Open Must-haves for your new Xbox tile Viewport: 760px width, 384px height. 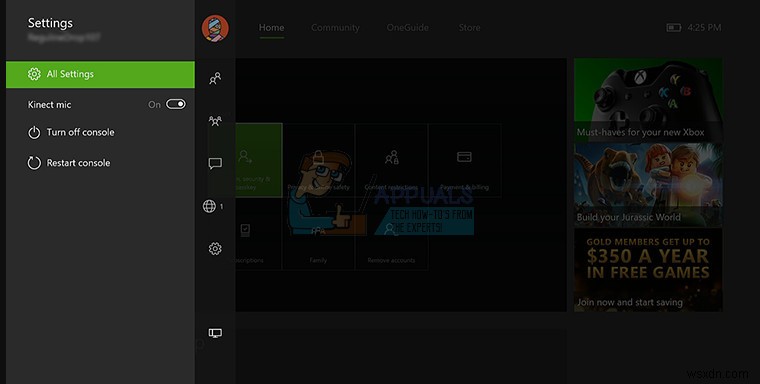649,100
